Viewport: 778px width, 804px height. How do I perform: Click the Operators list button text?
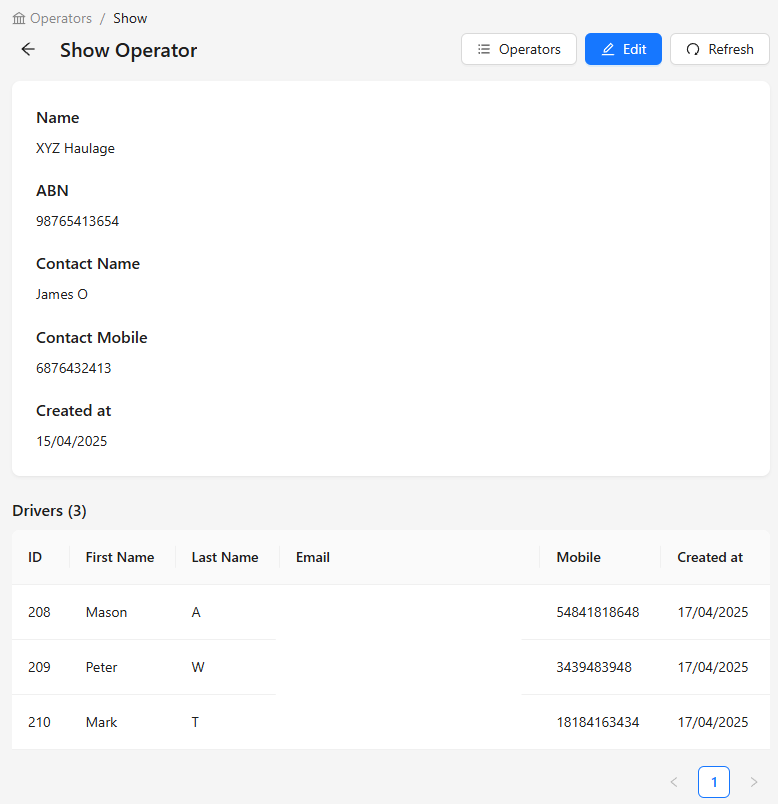[x=530, y=49]
